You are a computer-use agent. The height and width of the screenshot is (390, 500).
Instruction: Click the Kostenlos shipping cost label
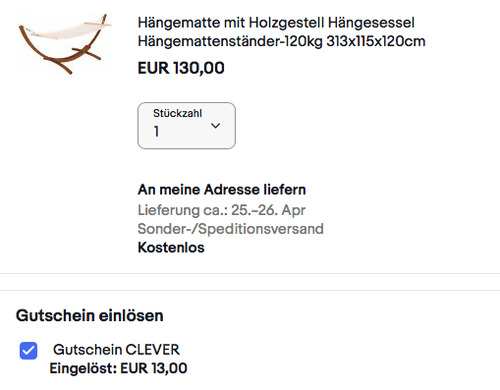[171, 248]
